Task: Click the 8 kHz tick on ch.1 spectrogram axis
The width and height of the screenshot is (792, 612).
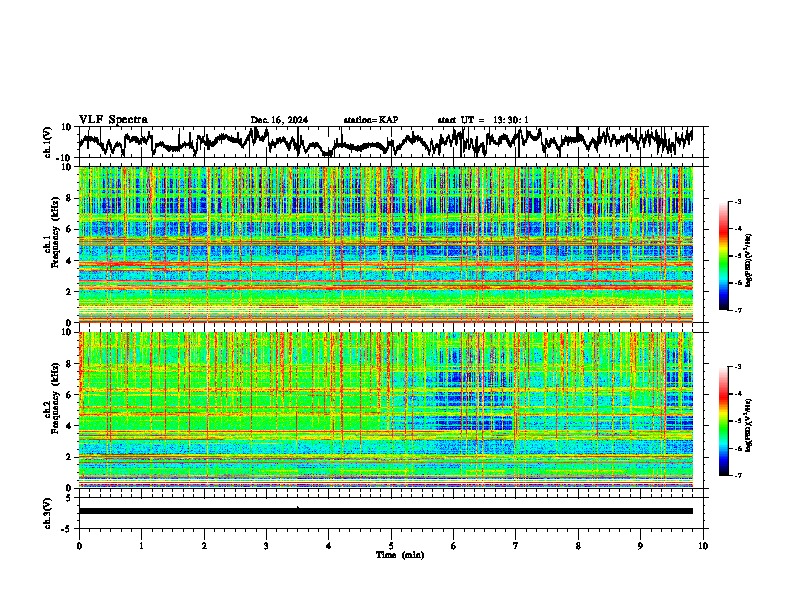Action: click(x=69, y=198)
